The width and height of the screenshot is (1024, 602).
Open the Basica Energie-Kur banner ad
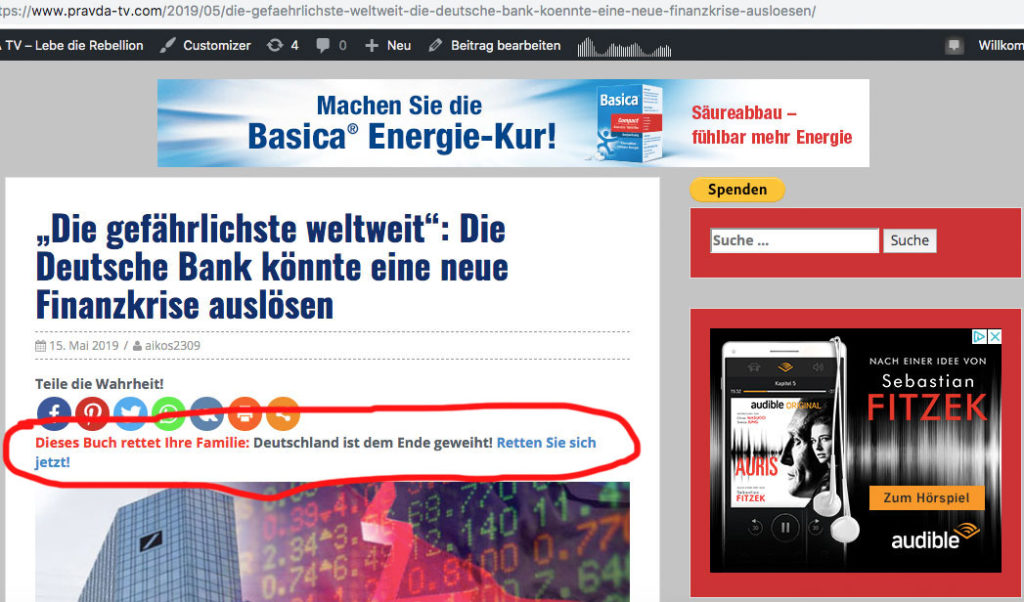(x=513, y=123)
